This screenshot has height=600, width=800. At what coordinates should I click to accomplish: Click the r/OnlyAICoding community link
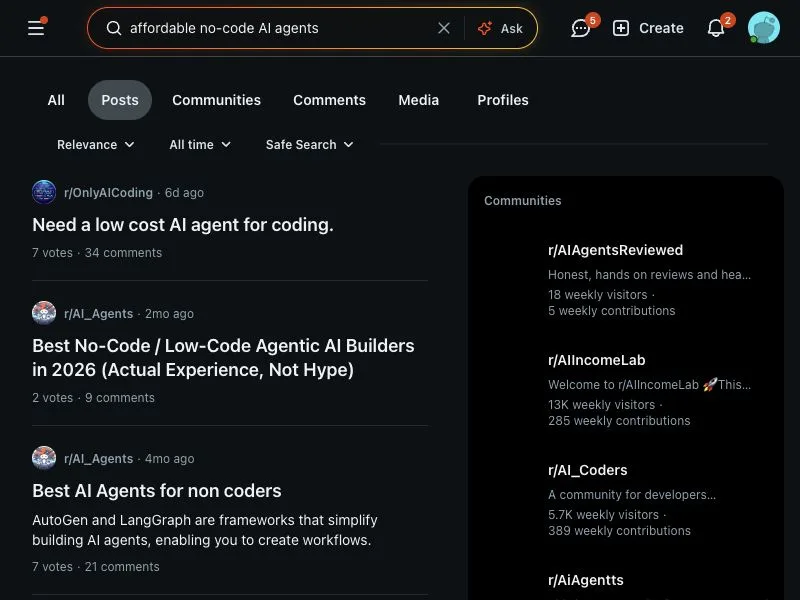(x=108, y=193)
